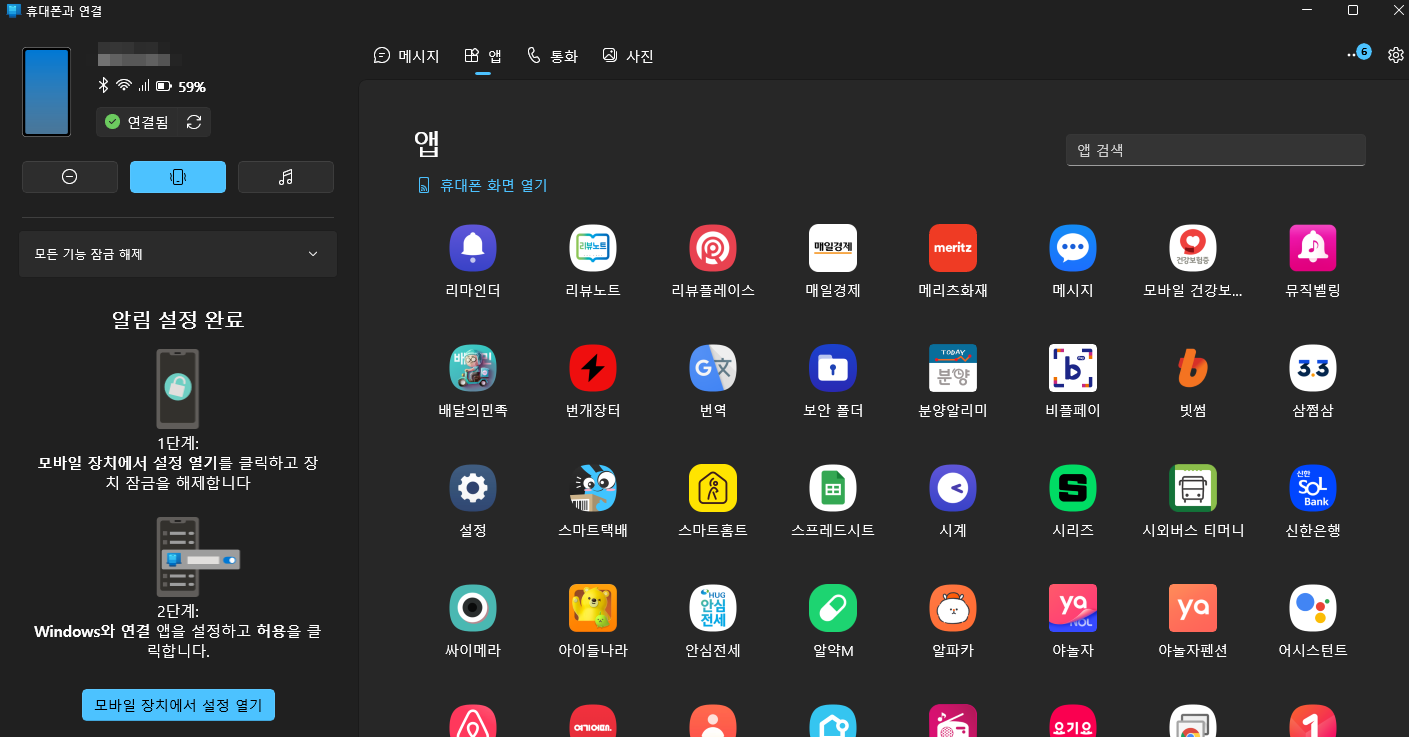
Task: Open the 모바일 건강보험증 app icon
Action: pyautogui.click(x=1193, y=248)
